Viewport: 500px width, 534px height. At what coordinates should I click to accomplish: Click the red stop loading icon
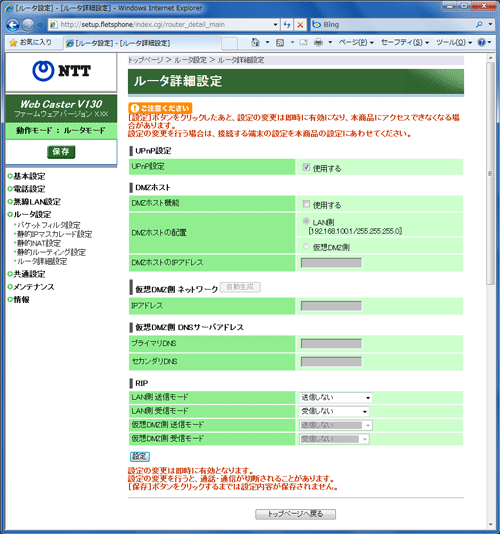[x=300, y=25]
